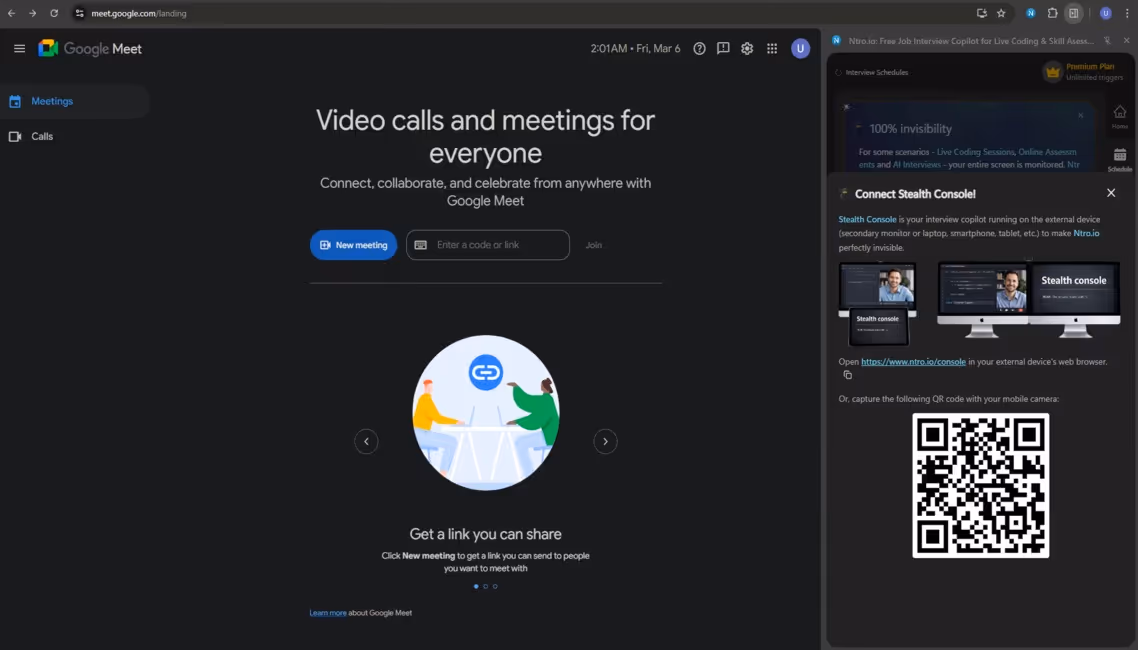Select the third carousel dot

[495, 586]
